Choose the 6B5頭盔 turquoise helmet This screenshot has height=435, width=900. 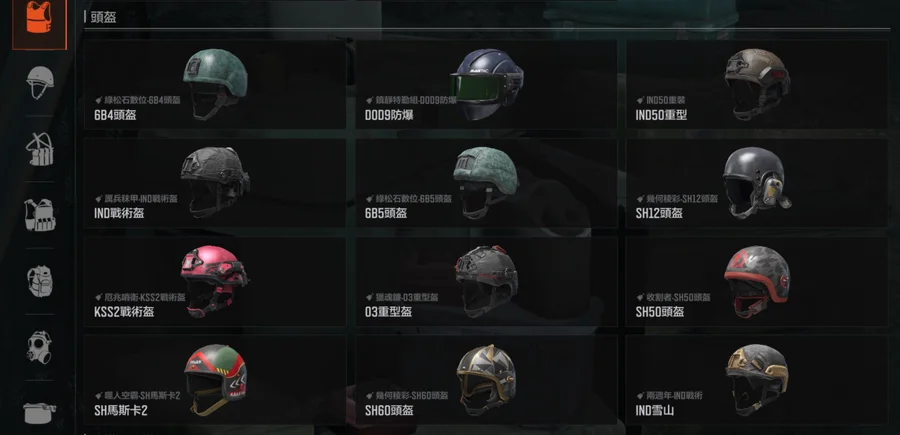(486, 182)
